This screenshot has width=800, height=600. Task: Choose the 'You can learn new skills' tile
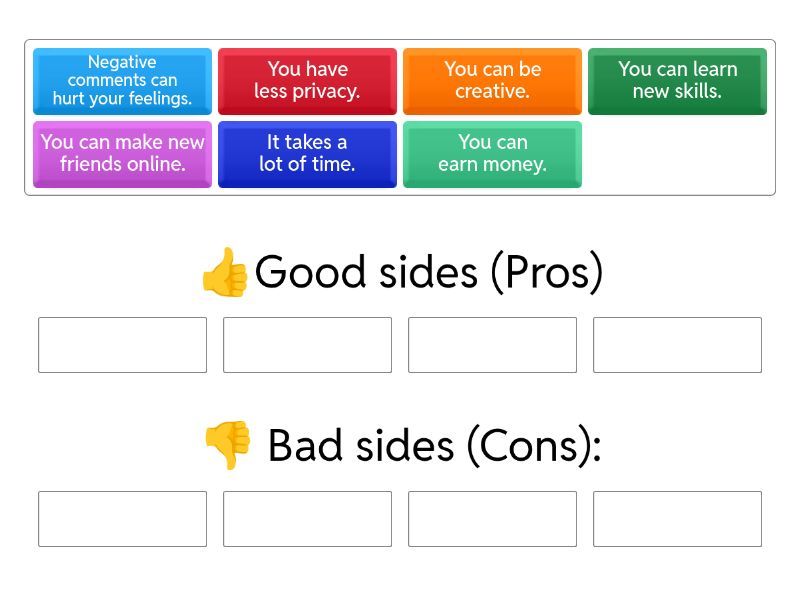point(677,81)
